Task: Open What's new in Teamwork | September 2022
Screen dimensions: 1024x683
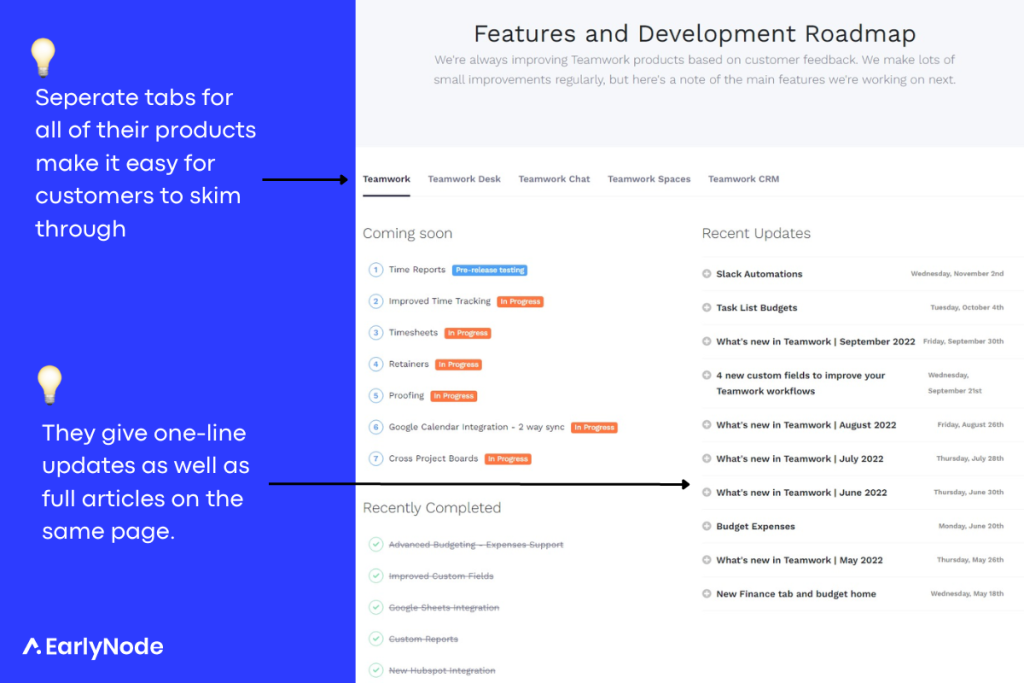Action: 816,342
